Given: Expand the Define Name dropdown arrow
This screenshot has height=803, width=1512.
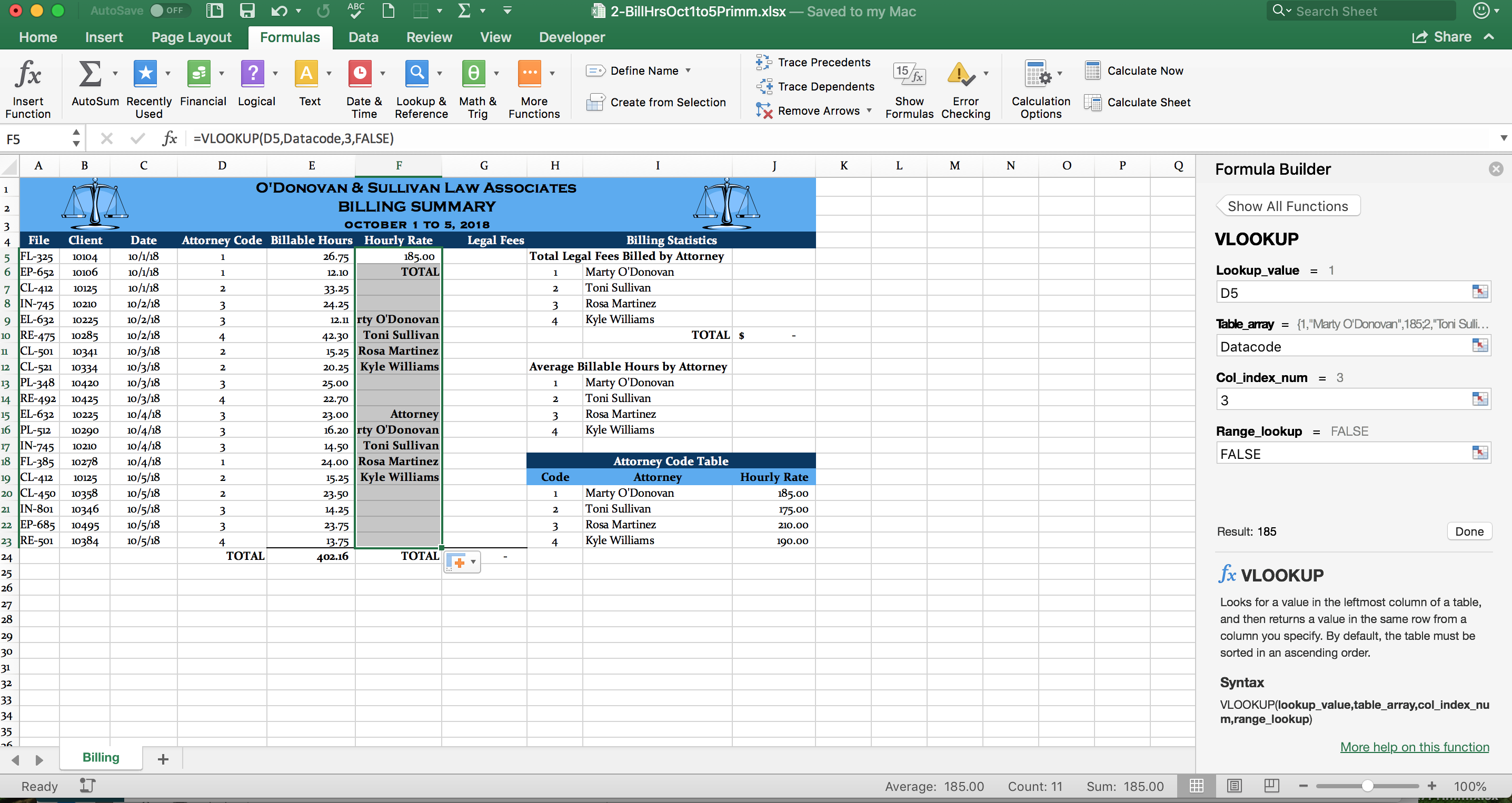Looking at the screenshot, I should [x=688, y=71].
